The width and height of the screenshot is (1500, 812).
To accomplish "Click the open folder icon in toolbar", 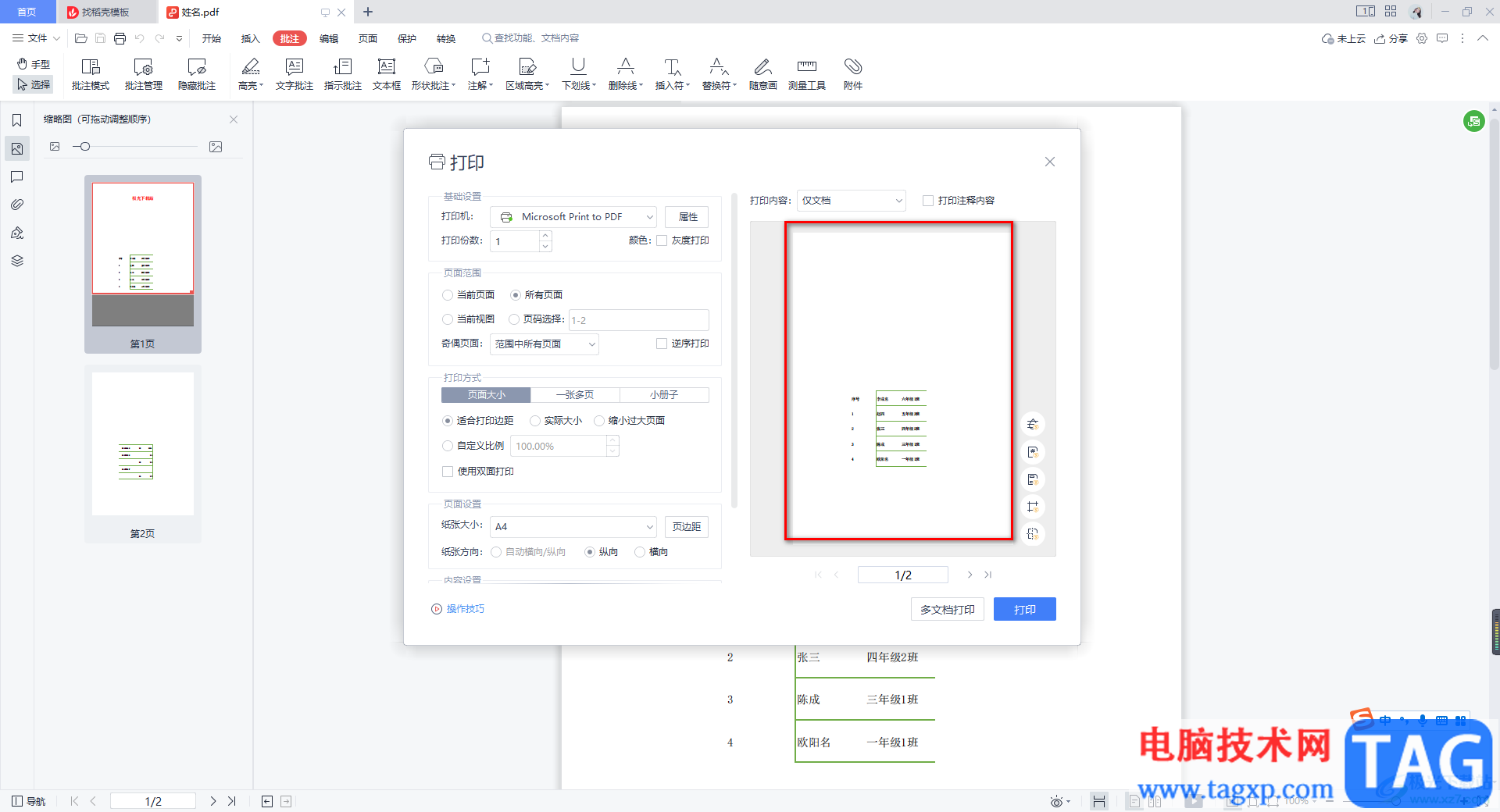I will [x=80, y=38].
